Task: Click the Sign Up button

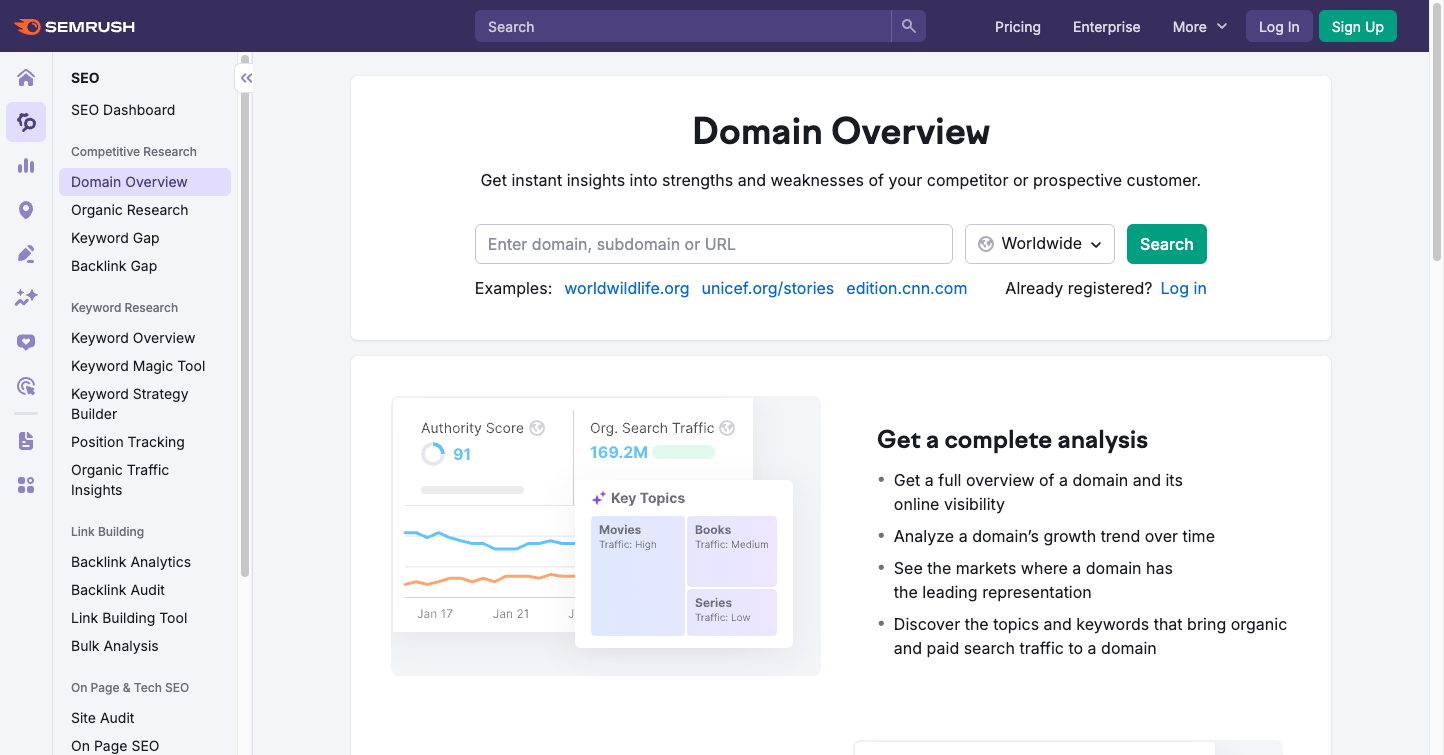Action: 1358,27
